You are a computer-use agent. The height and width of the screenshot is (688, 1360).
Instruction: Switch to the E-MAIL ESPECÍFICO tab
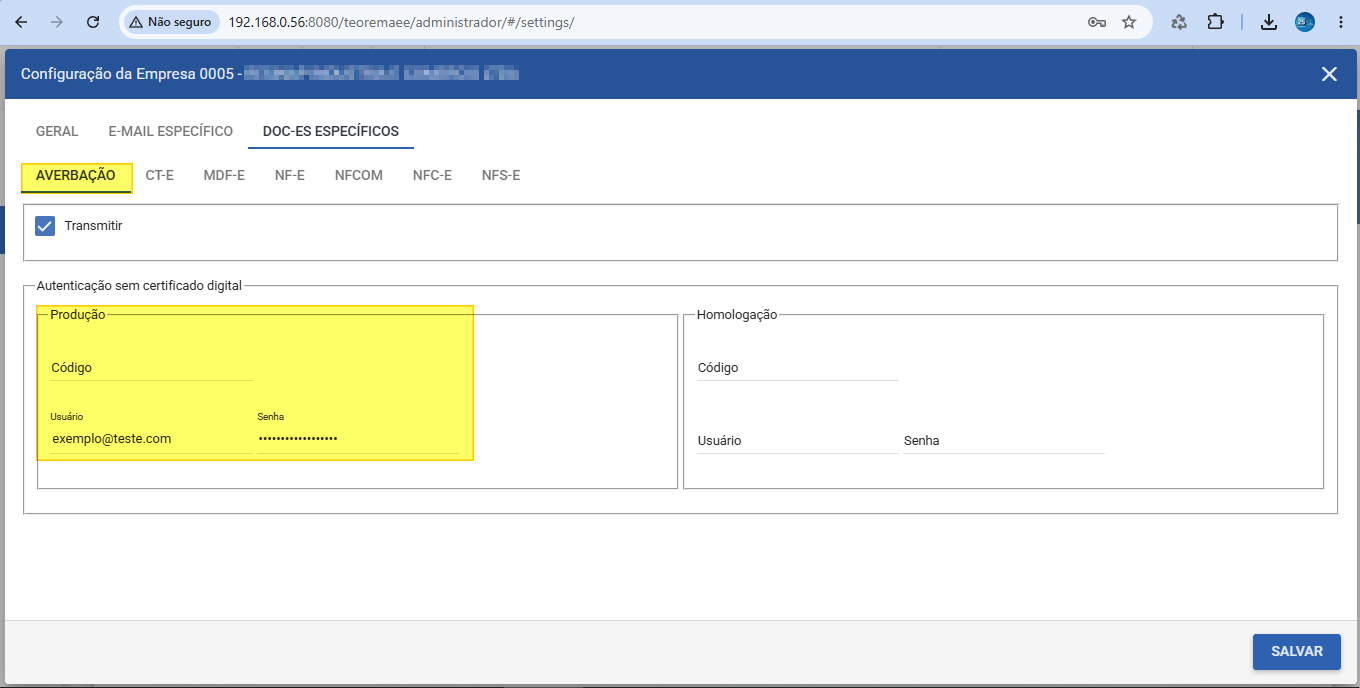click(171, 131)
